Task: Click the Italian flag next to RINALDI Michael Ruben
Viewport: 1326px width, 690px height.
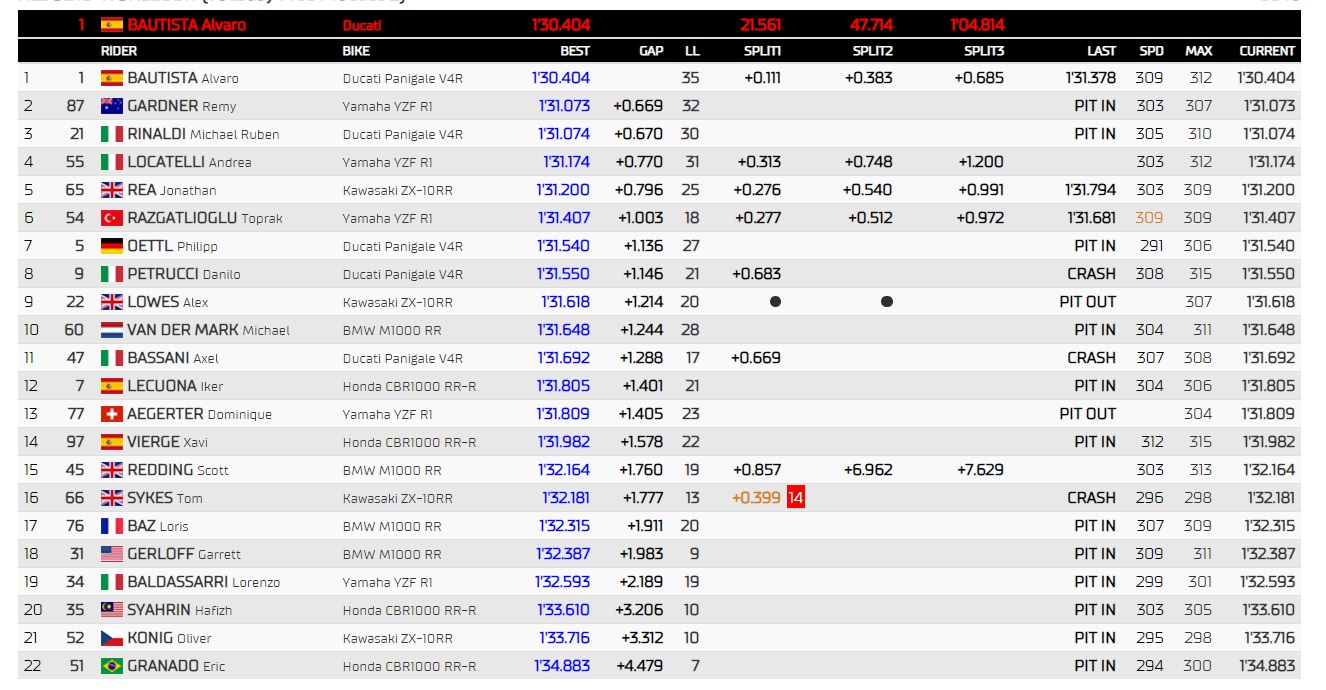Action: pyautogui.click(x=111, y=134)
